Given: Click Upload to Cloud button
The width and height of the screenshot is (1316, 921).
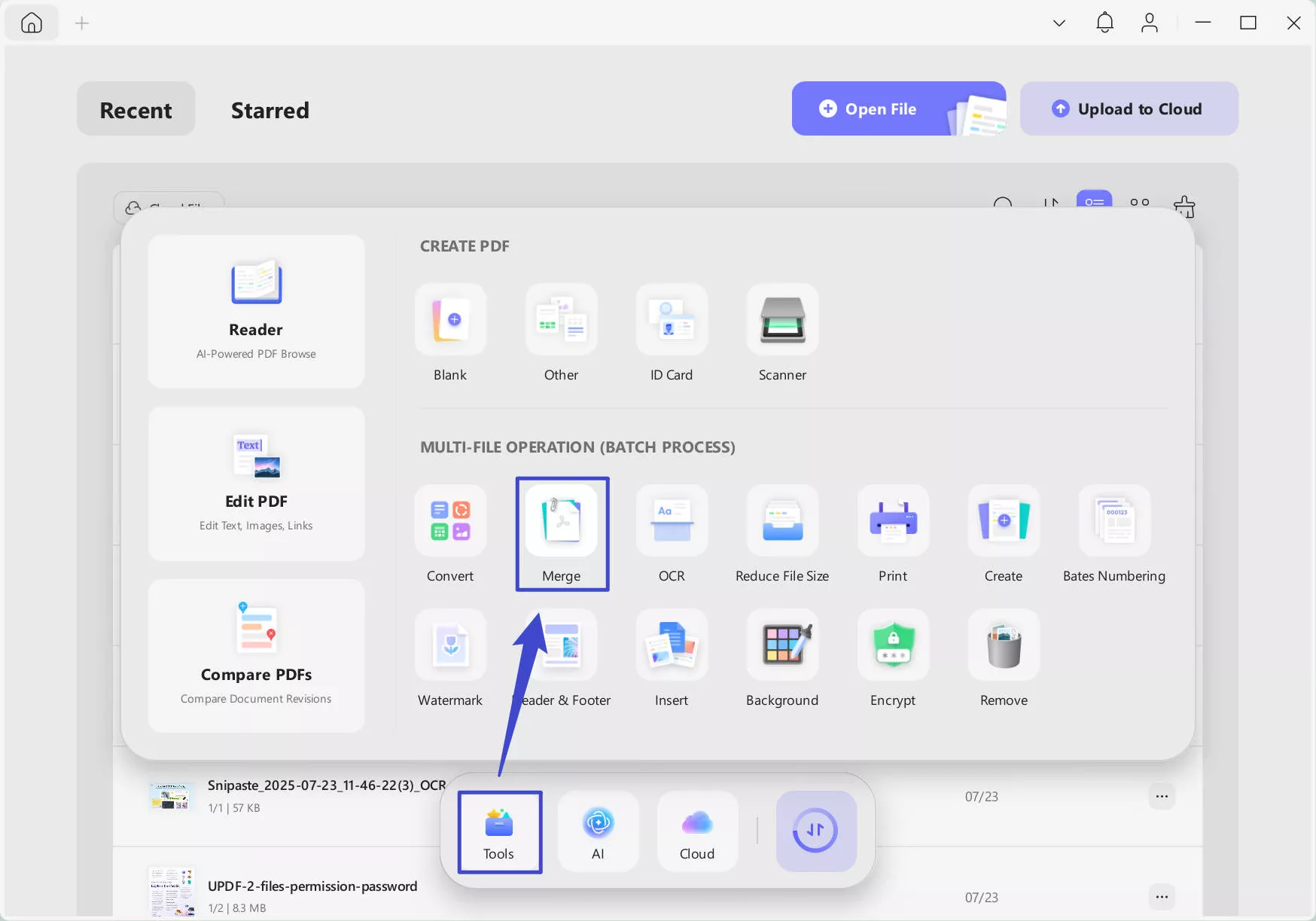Looking at the screenshot, I should point(1129,109).
